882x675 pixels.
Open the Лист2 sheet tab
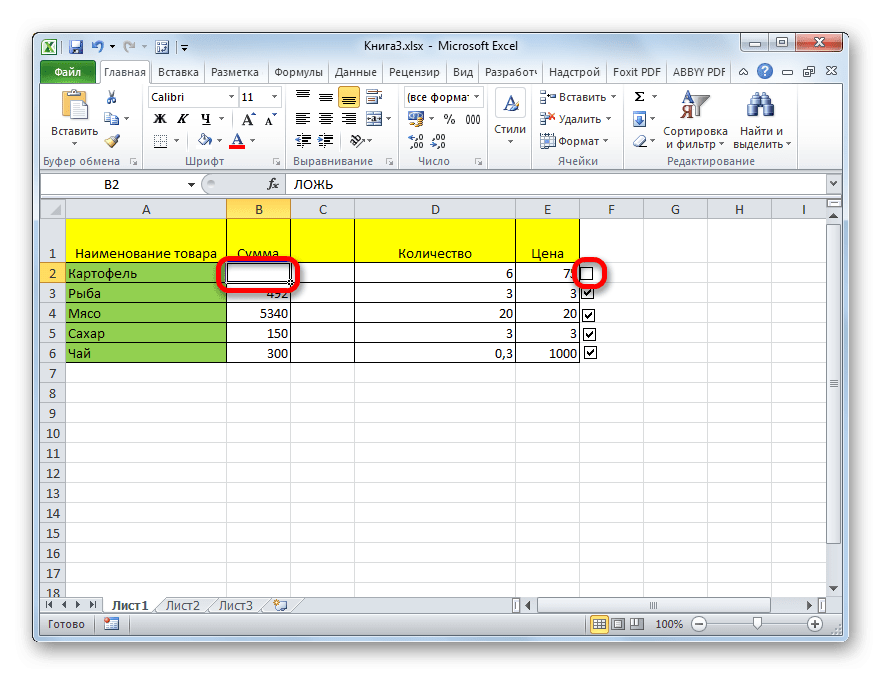tap(183, 605)
